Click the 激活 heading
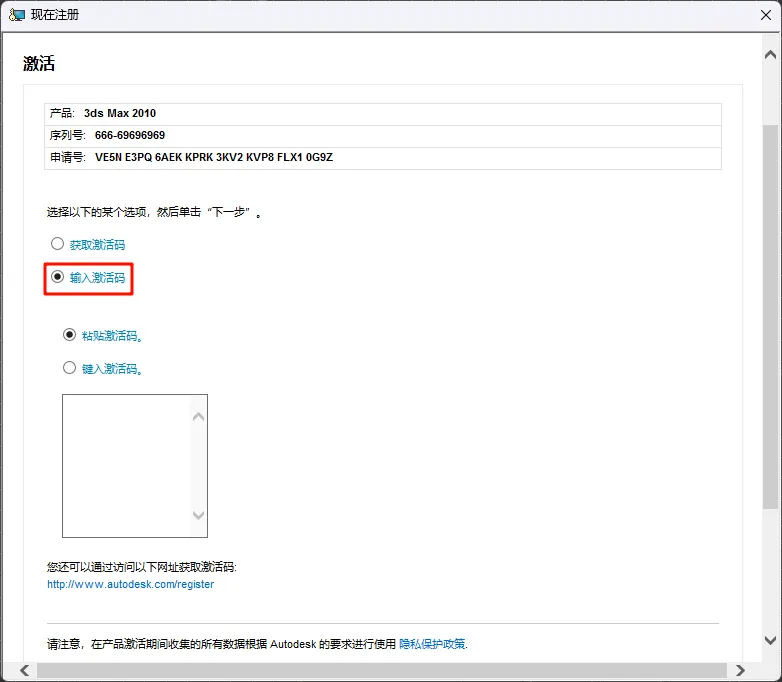Screen dimensions: 782x682 pos(39,63)
